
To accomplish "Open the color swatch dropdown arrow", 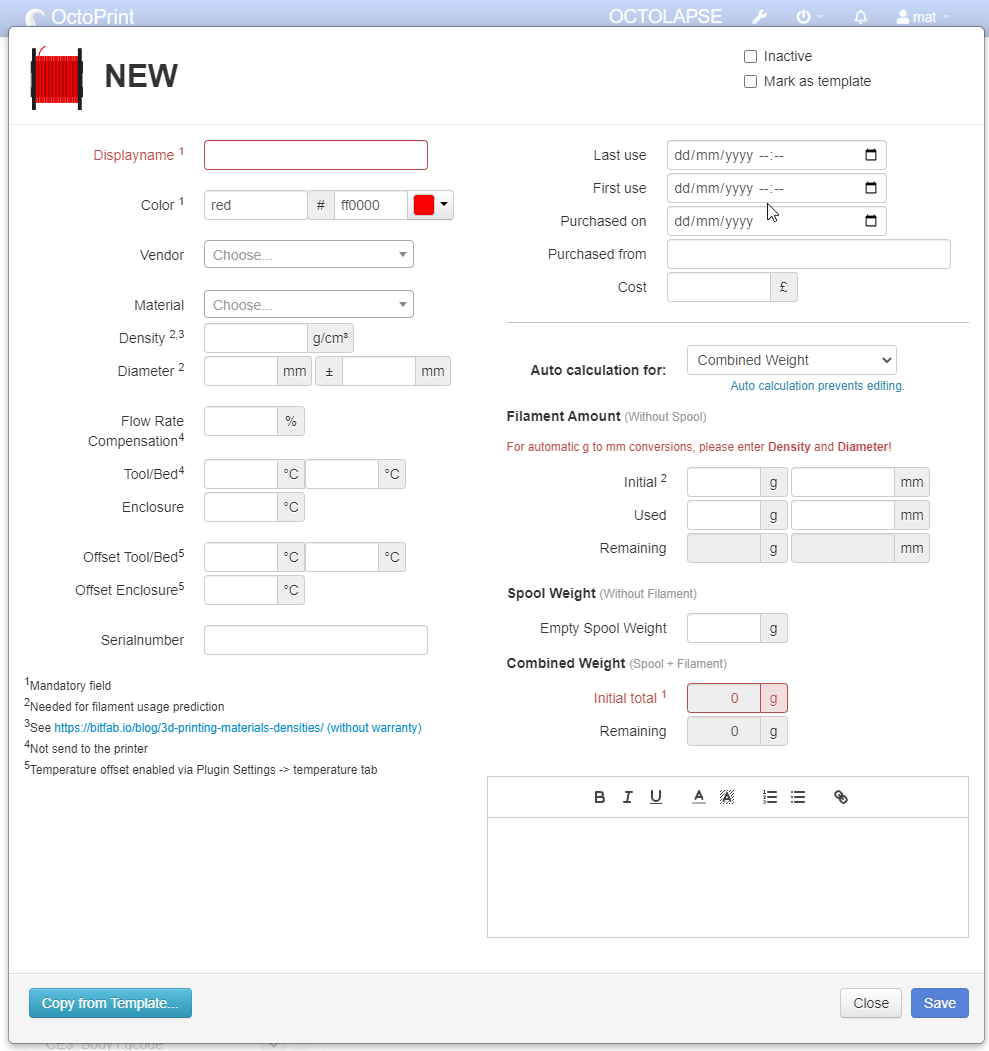I will (x=444, y=204).
